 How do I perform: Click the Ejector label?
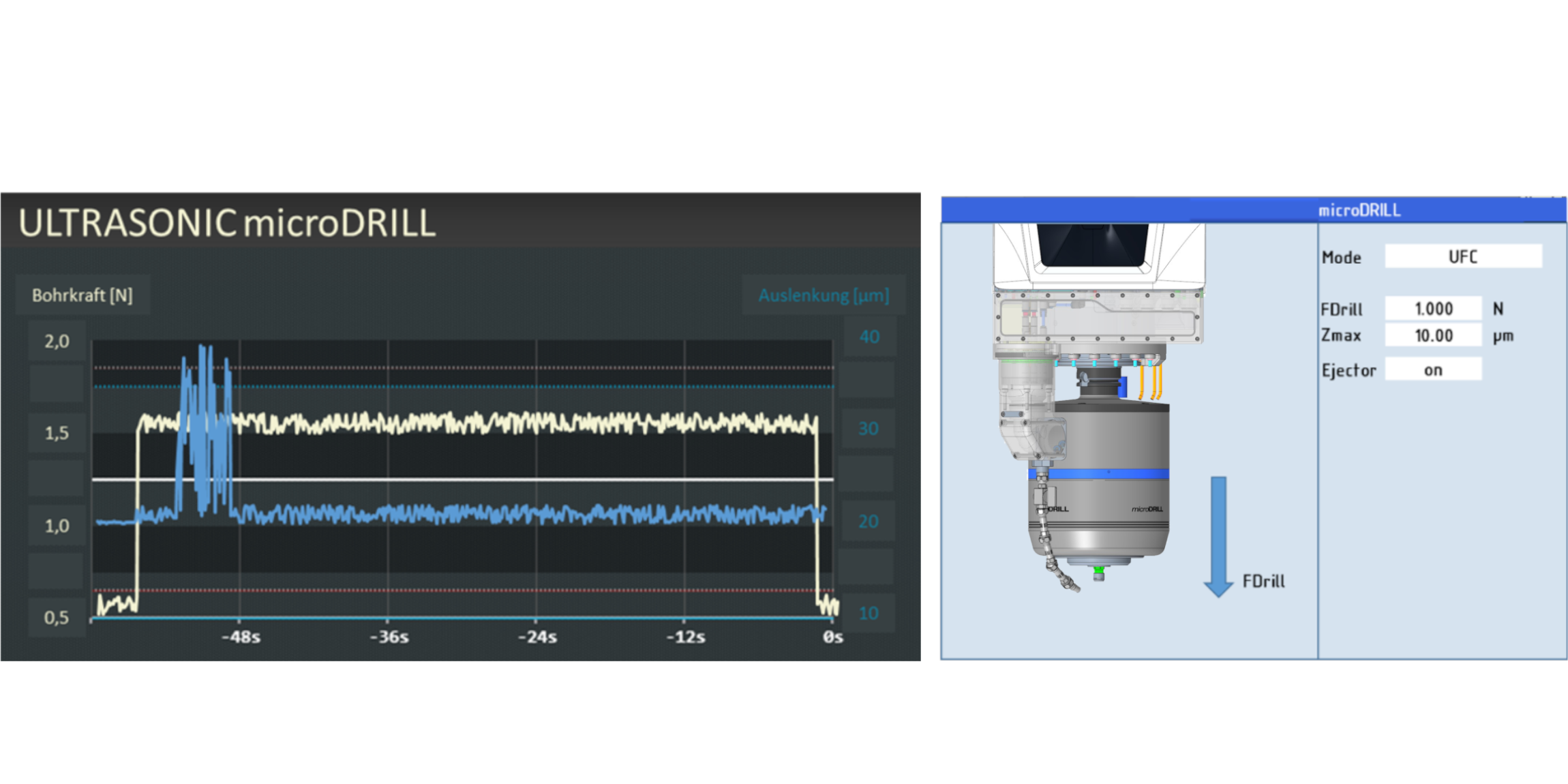(1348, 370)
